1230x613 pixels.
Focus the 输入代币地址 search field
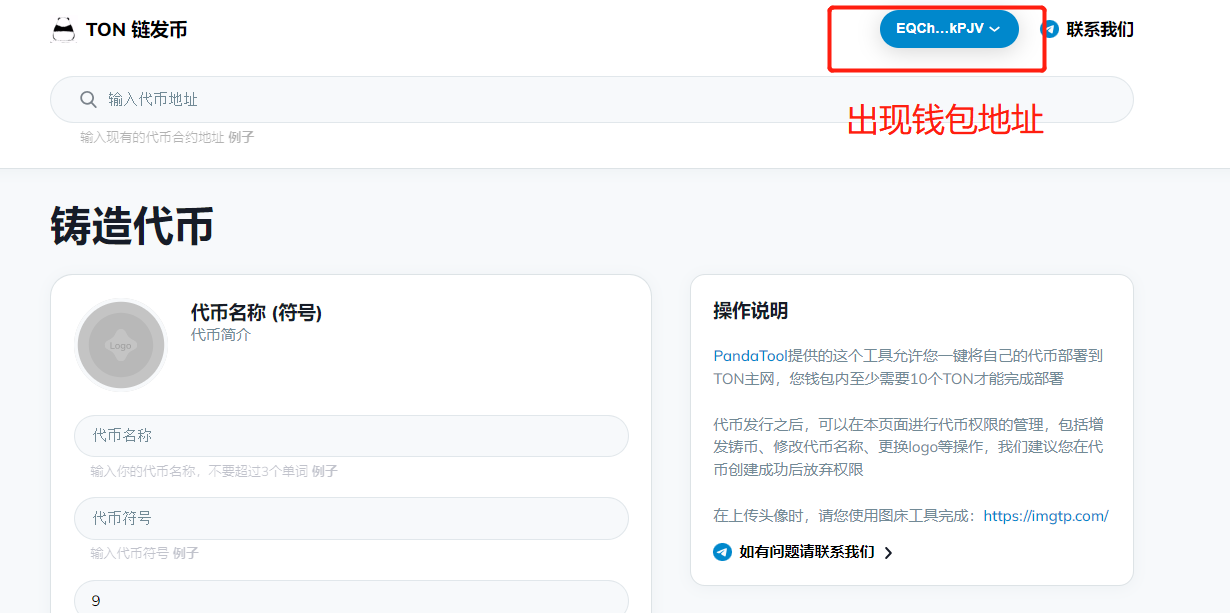(600, 100)
